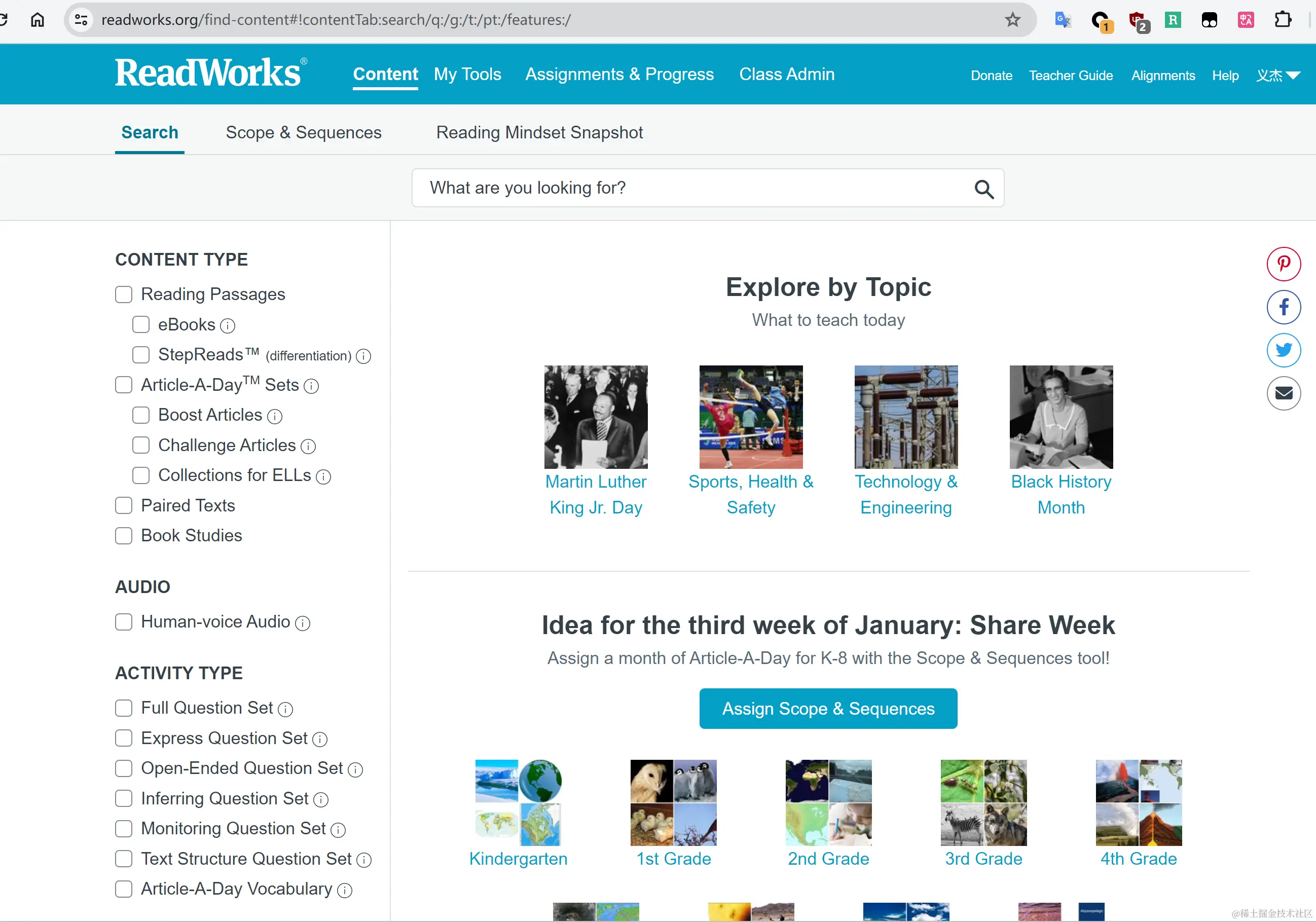Switch to Scope & Sequences tab
The width and height of the screenshot is (1316, 922).
(x=303, y=132)
